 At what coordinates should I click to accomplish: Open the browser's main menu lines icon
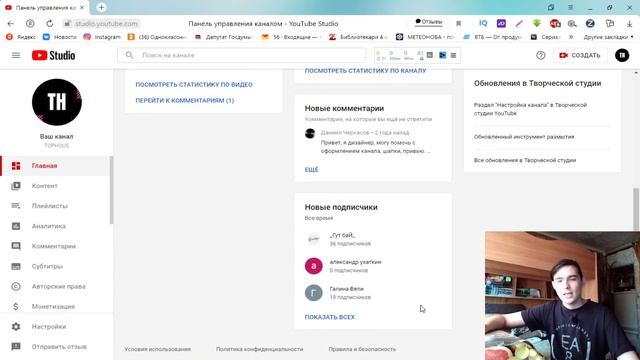pos(570,7)
